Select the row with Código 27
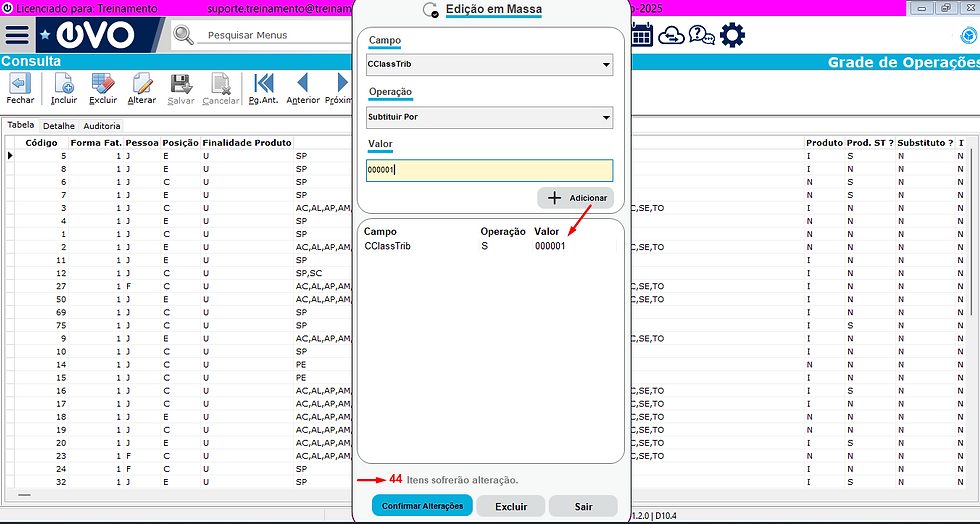980x524 pixels. click(x=181, y=286)
